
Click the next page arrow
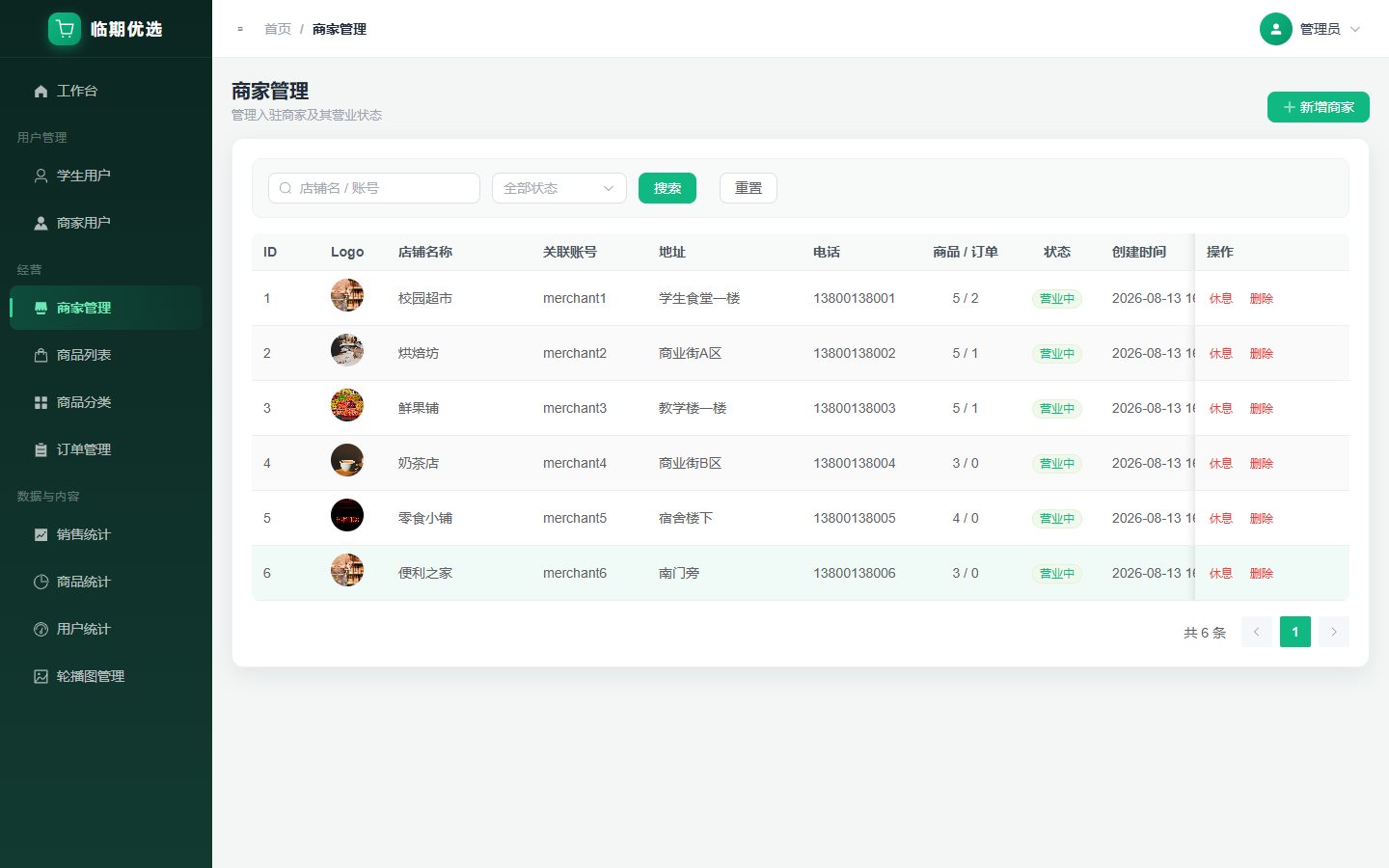(x=1334, y=632)
